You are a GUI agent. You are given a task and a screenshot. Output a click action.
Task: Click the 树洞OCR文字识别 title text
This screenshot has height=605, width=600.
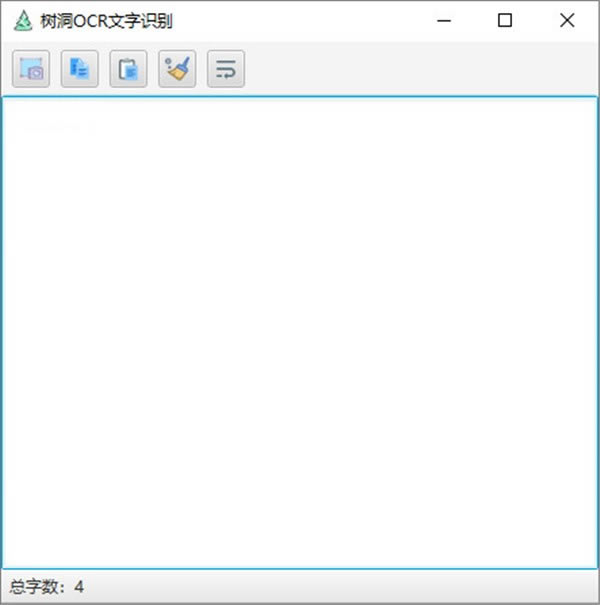(x=106, y=21)
